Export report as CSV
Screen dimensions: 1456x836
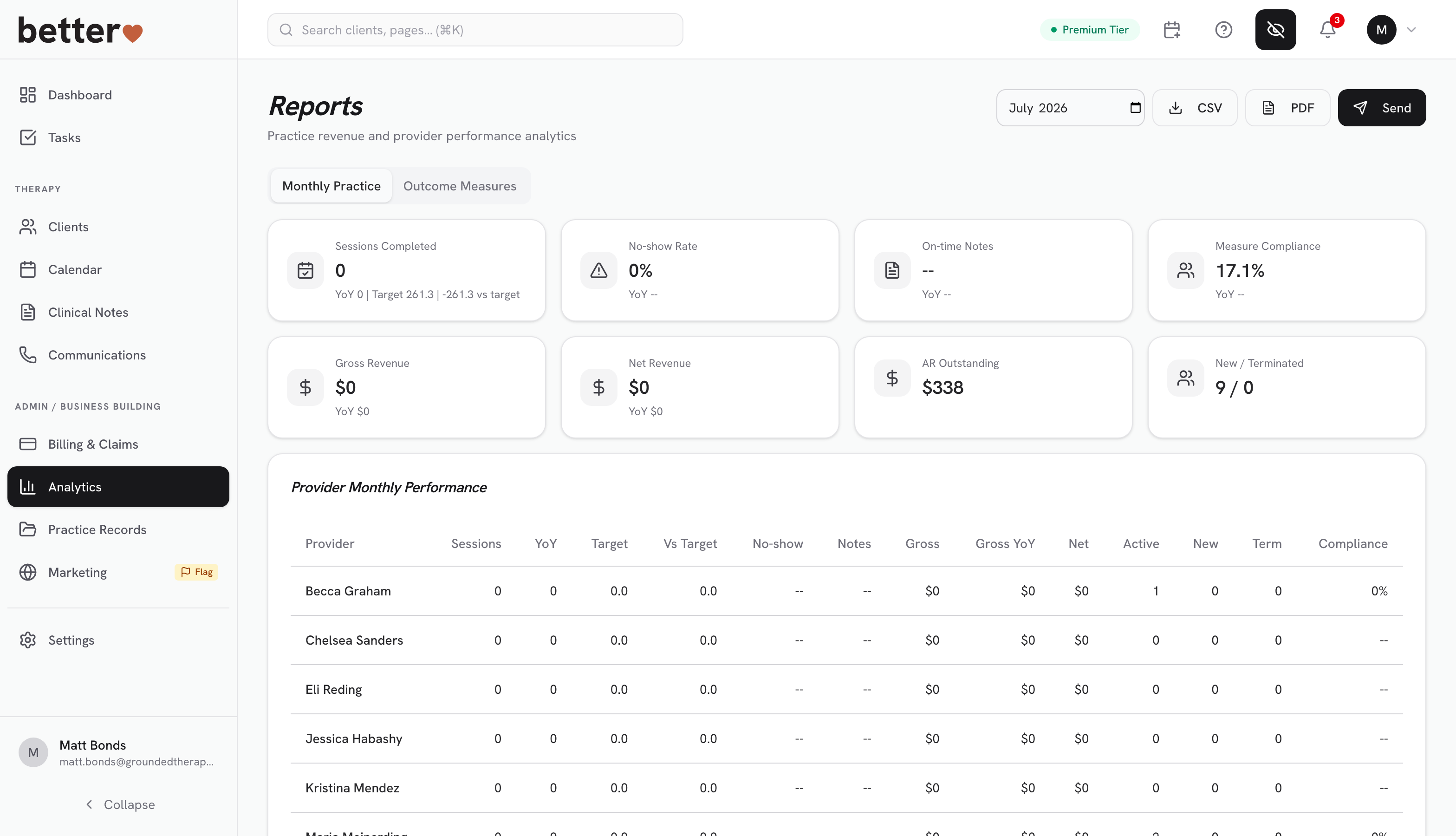[x=1195, y=108]
